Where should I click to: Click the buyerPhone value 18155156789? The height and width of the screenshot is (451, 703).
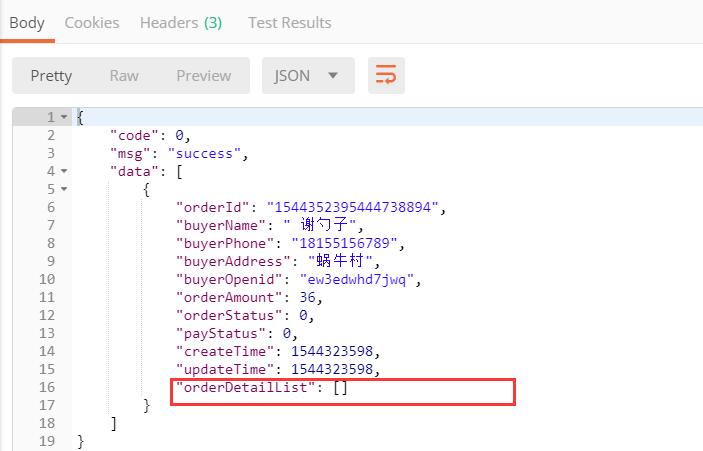pos(344,243)
